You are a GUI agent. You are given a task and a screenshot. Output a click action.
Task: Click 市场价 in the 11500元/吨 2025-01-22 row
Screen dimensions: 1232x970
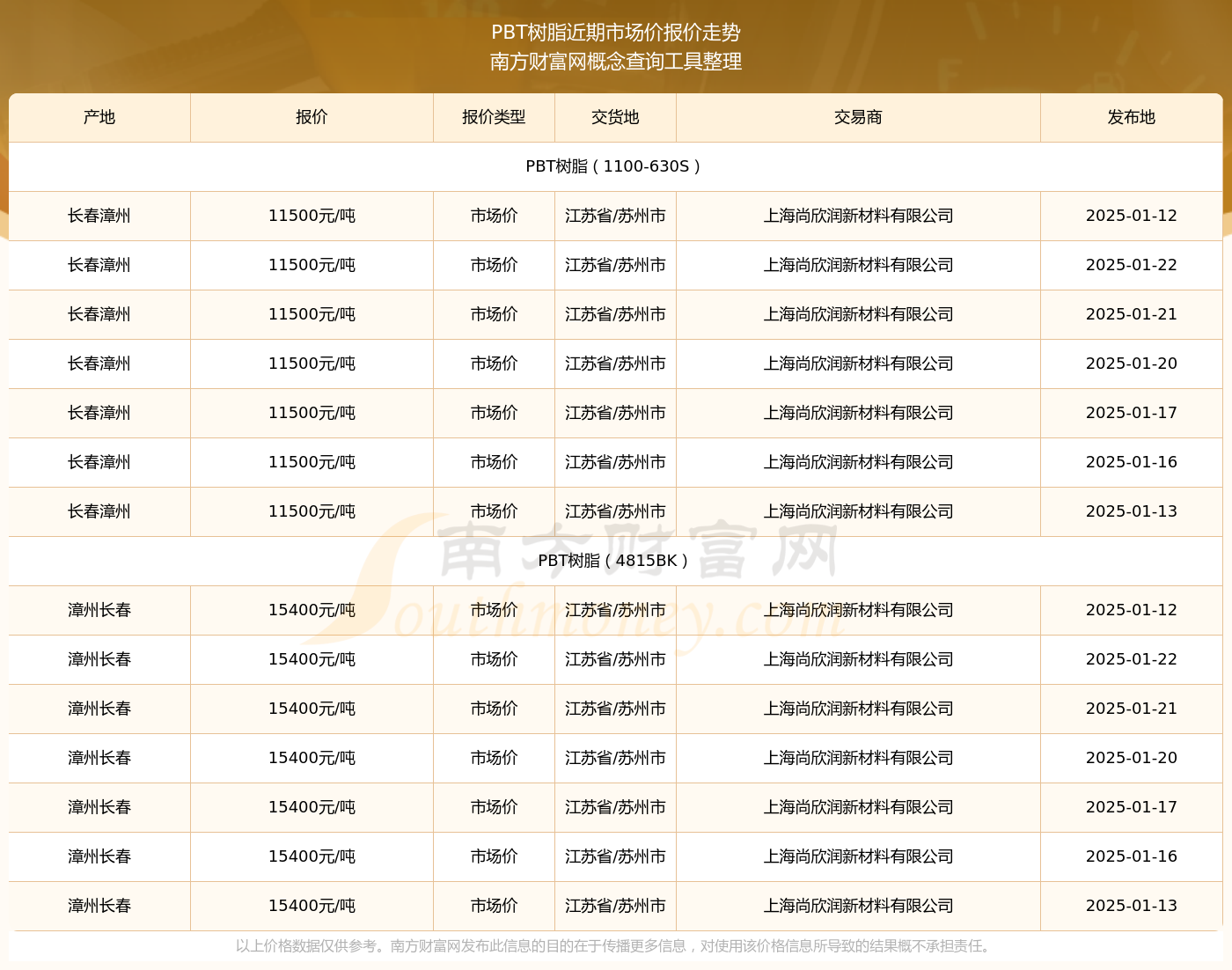click(x=494, y=265)
